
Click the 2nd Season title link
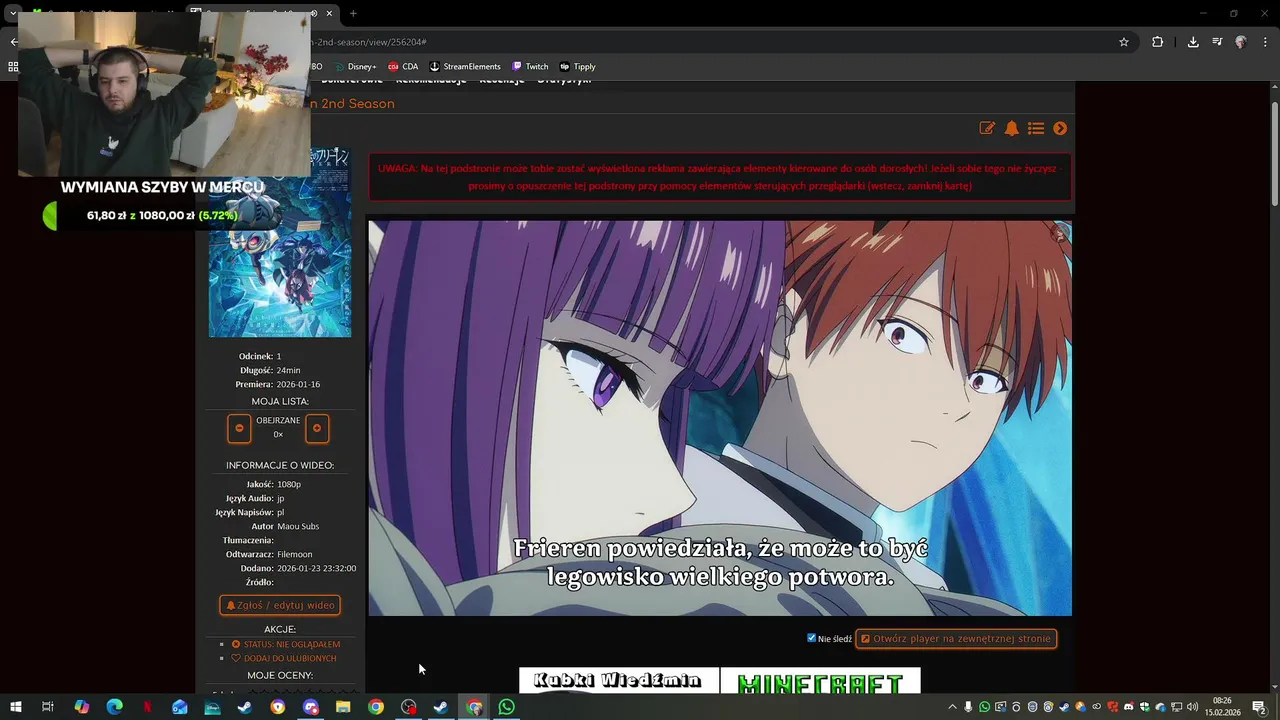click(352, 104)
